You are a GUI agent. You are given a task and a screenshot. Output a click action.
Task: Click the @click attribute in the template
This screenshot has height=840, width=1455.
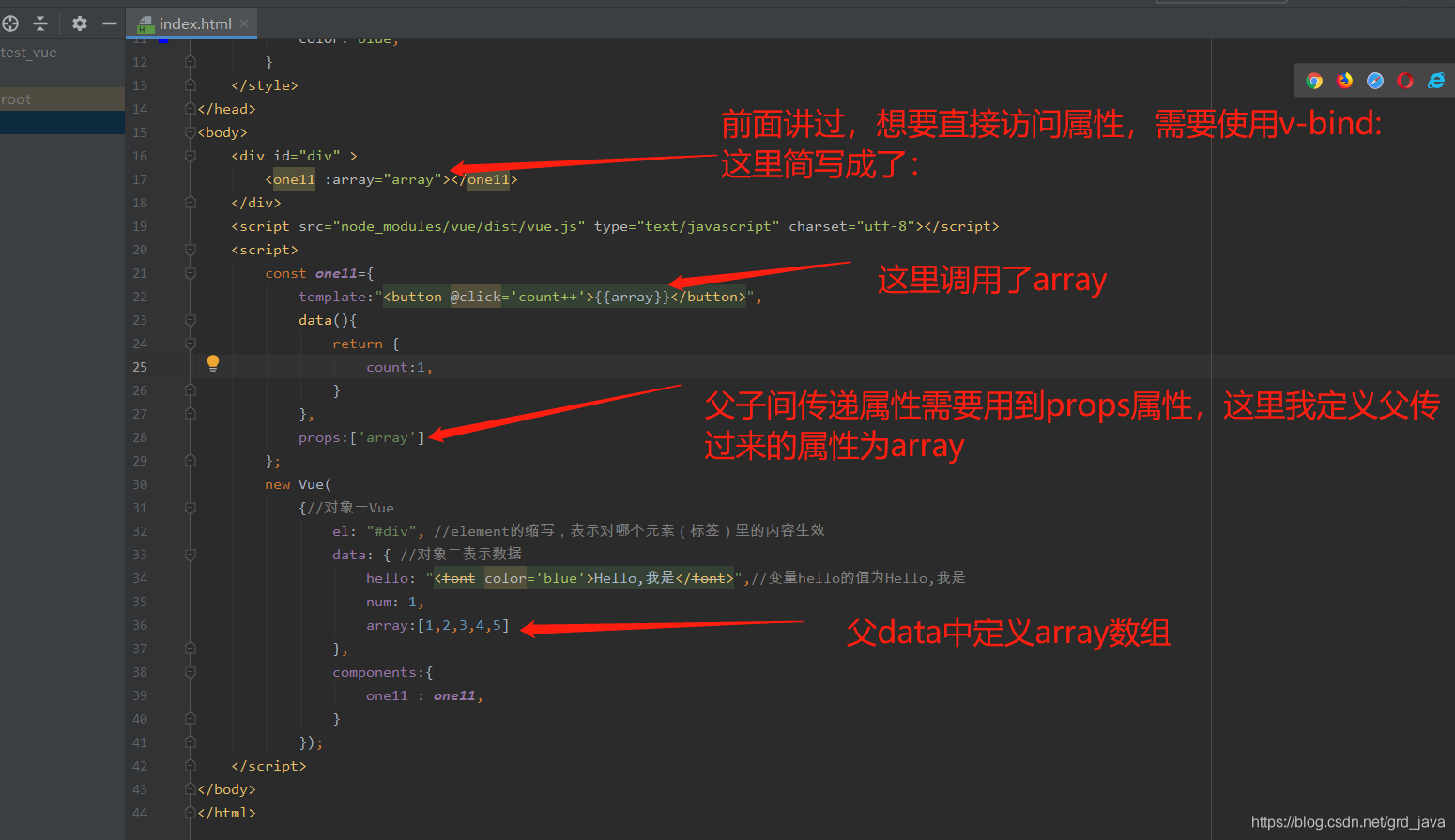pyautogui.click(x=476, y=297)
